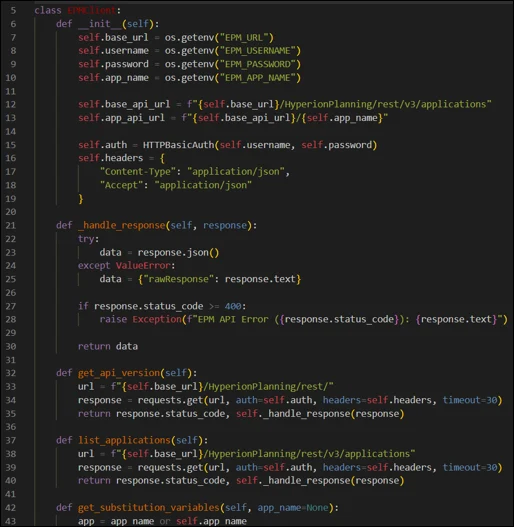Click response.json() on line 23
514x527 pixels.
coord(178,252)
